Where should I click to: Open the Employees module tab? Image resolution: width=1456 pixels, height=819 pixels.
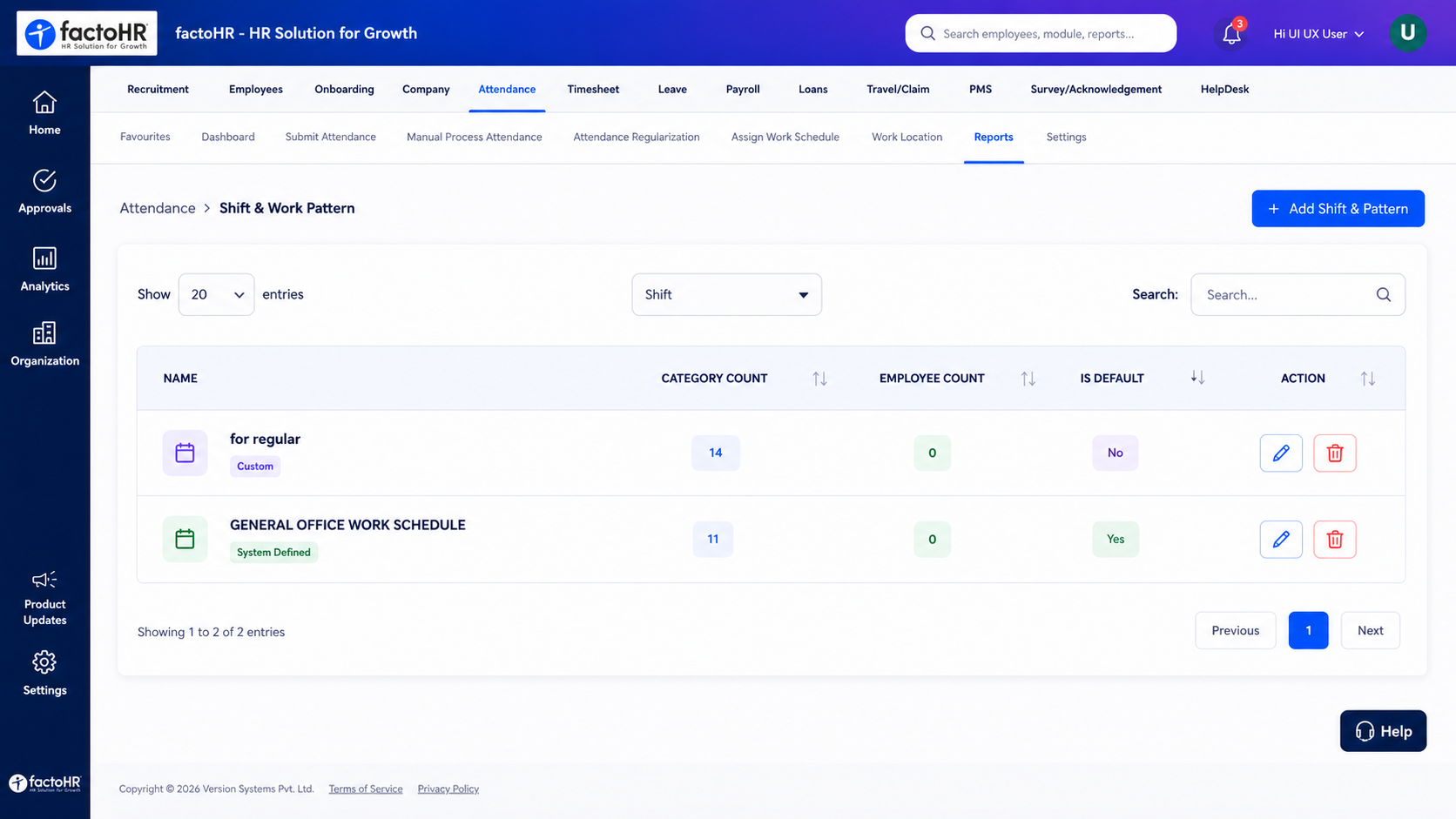(x=255, y=89)
